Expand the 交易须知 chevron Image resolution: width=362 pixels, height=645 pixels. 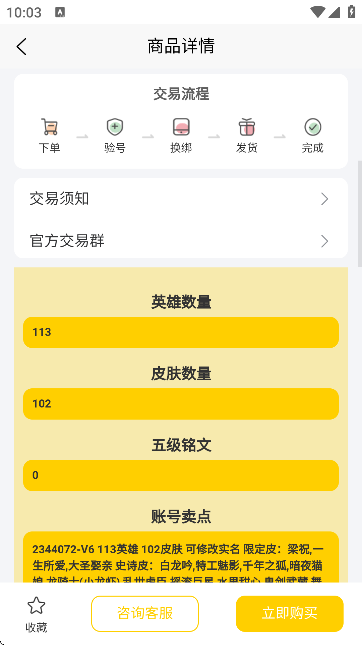325,199
